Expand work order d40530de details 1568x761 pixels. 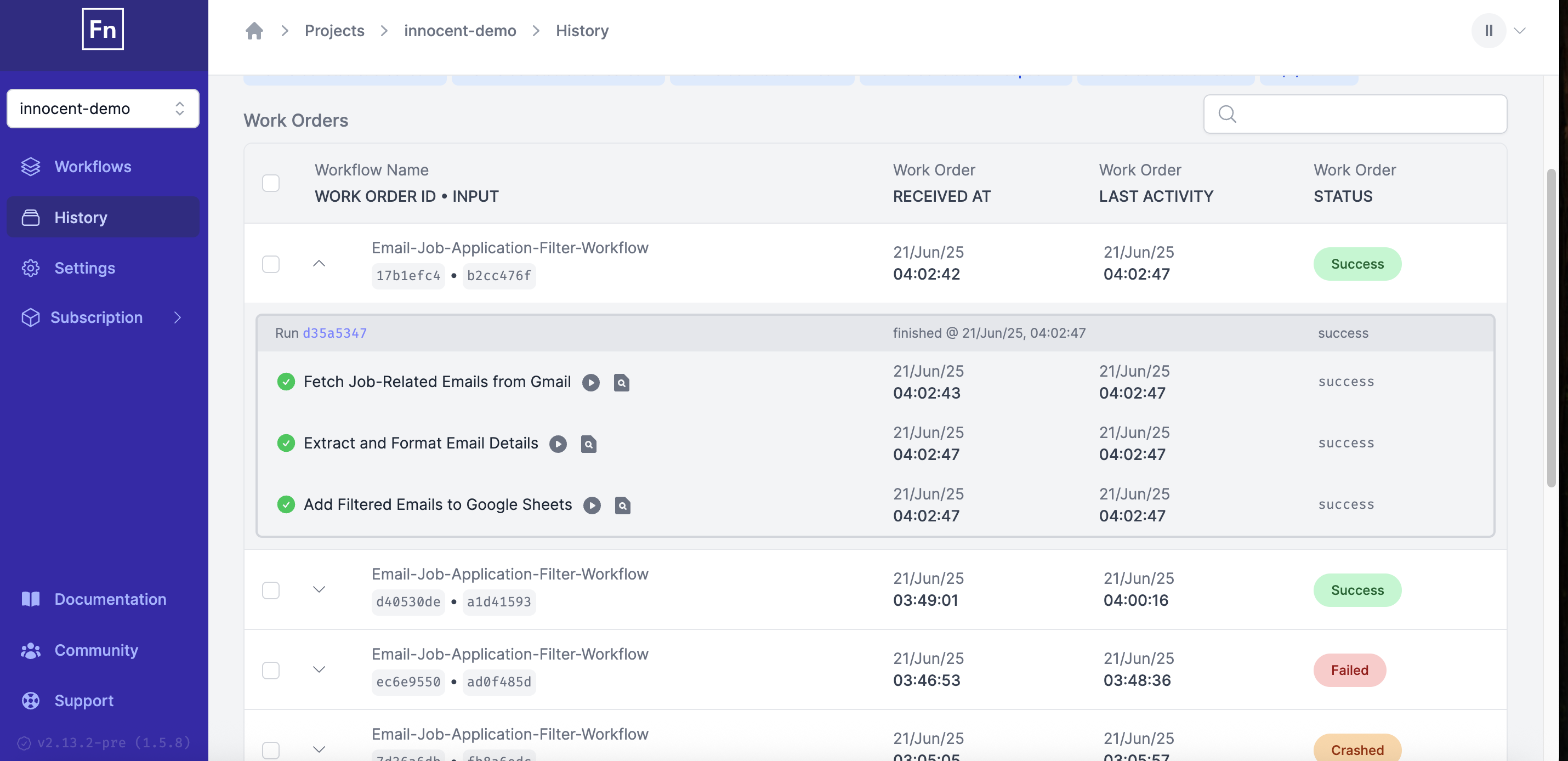point(319,589)
